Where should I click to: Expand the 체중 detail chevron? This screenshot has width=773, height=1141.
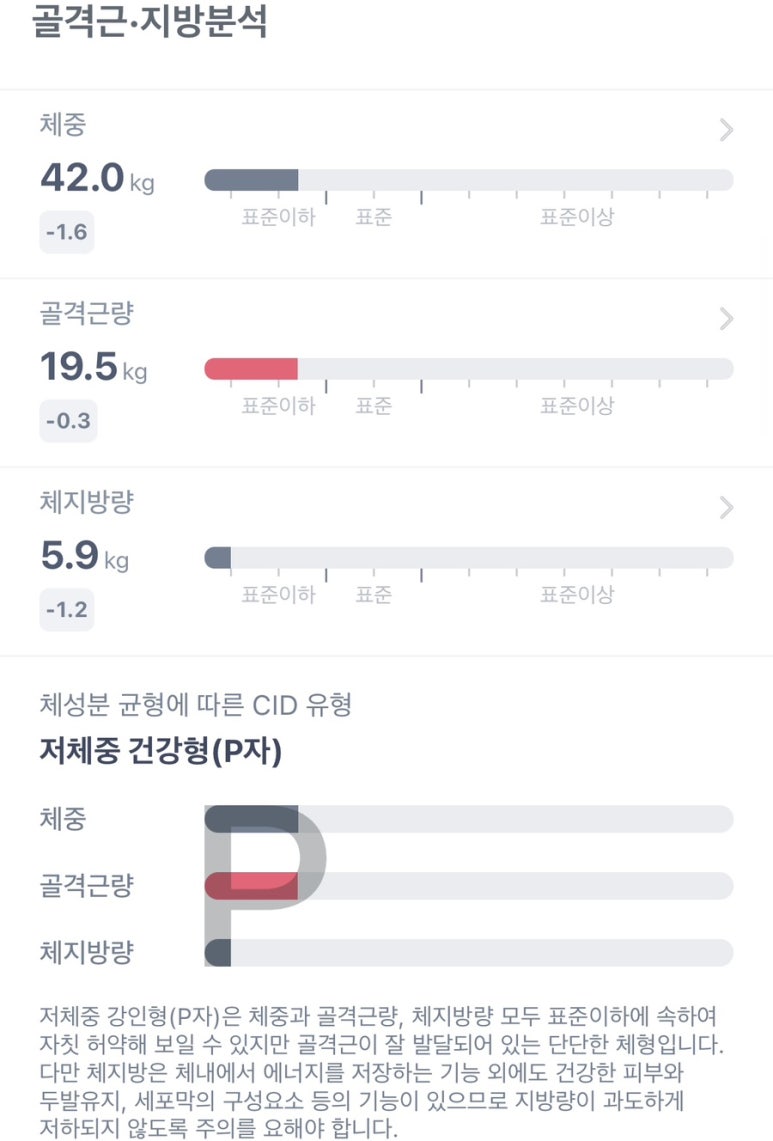click(x=727, y=130)
